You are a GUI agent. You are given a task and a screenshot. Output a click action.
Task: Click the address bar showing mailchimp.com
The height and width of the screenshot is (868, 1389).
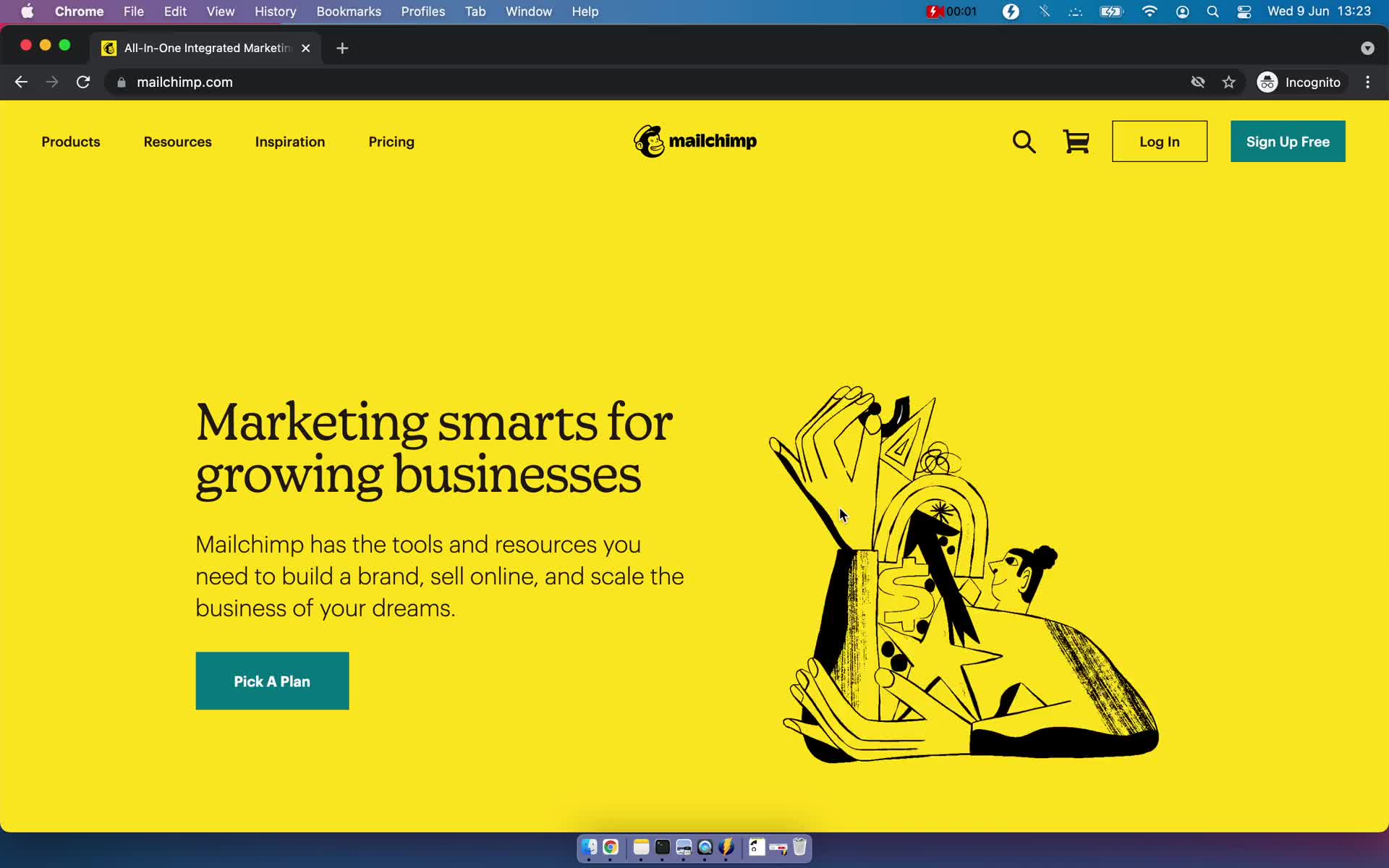[x=651, y=82]
